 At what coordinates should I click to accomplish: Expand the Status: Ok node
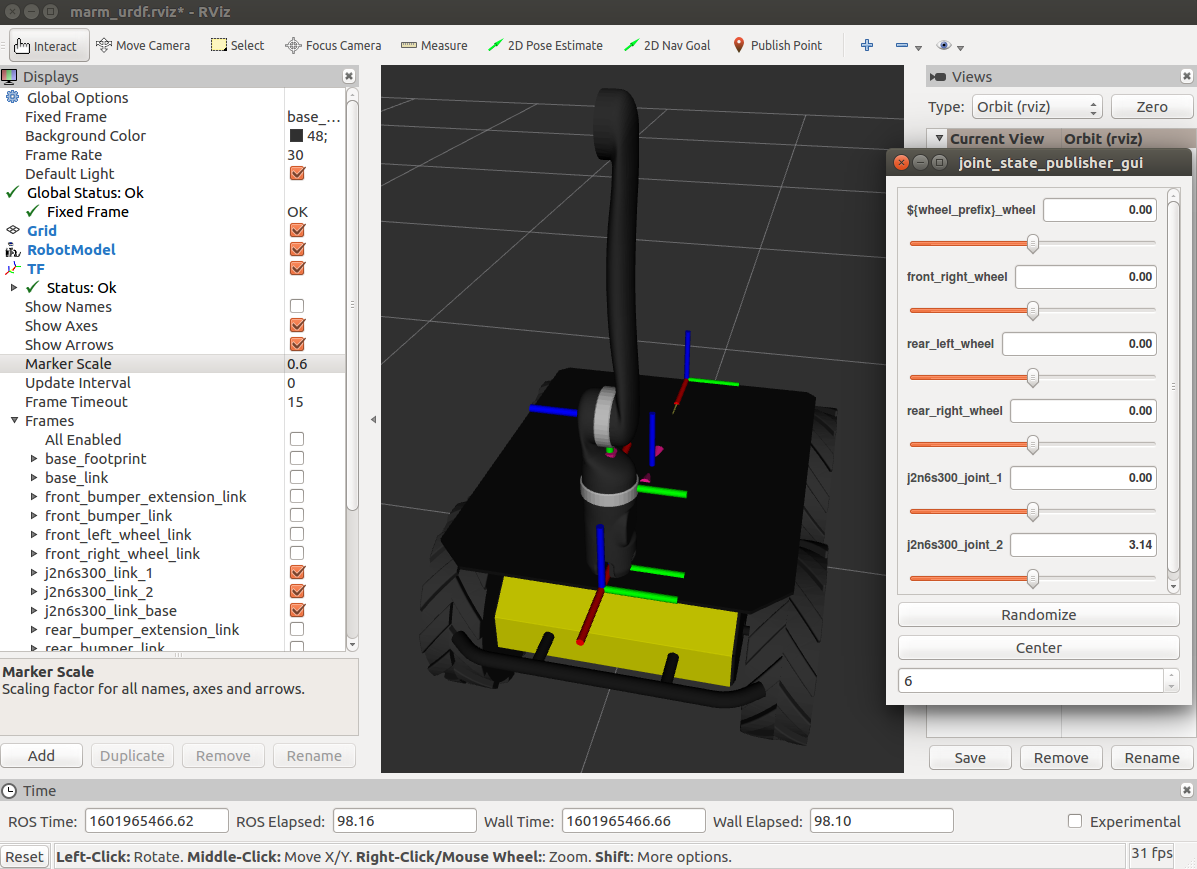[14, 288]
